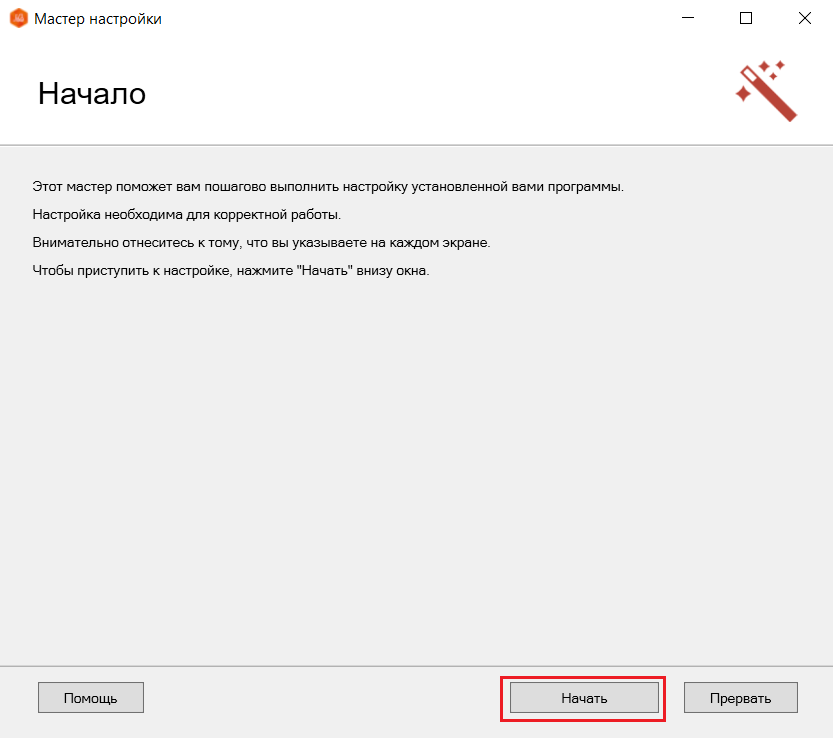The height and width of the screenshot is (738, 833).
Task: Click the Начало heading
Action: tap(92, 94)
